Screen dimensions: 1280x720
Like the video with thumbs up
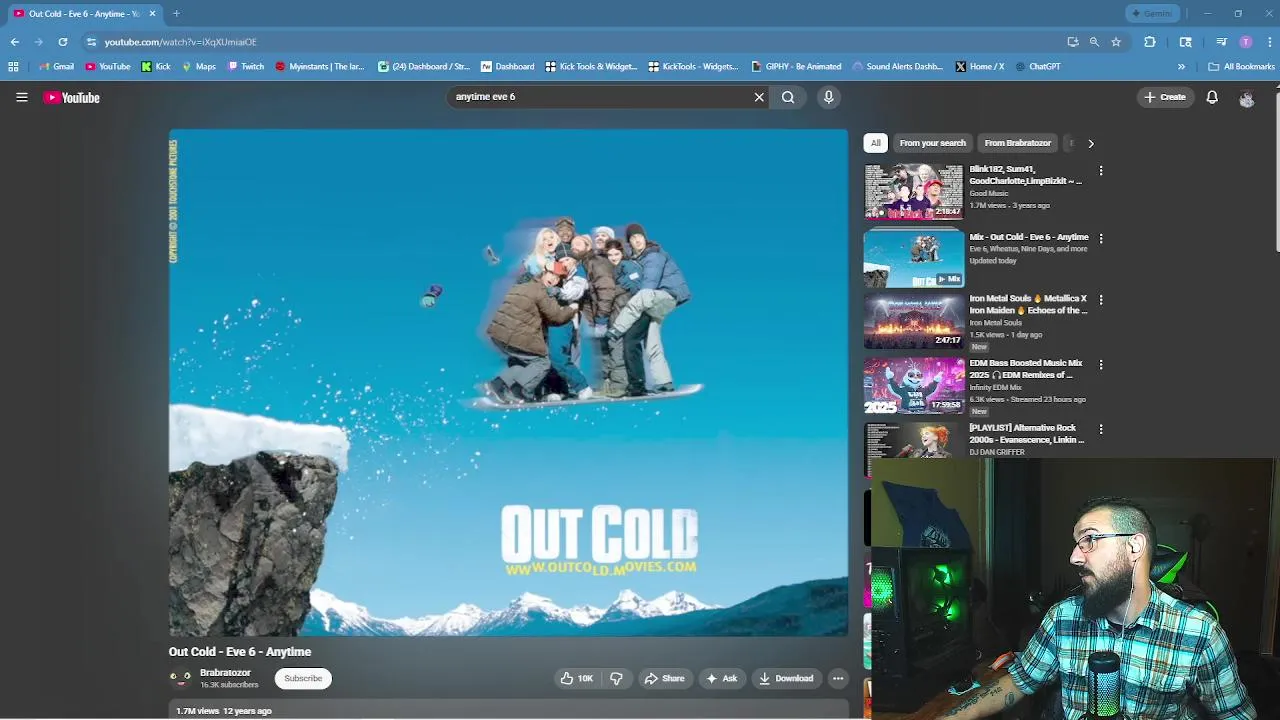click(x=577, y=678)
